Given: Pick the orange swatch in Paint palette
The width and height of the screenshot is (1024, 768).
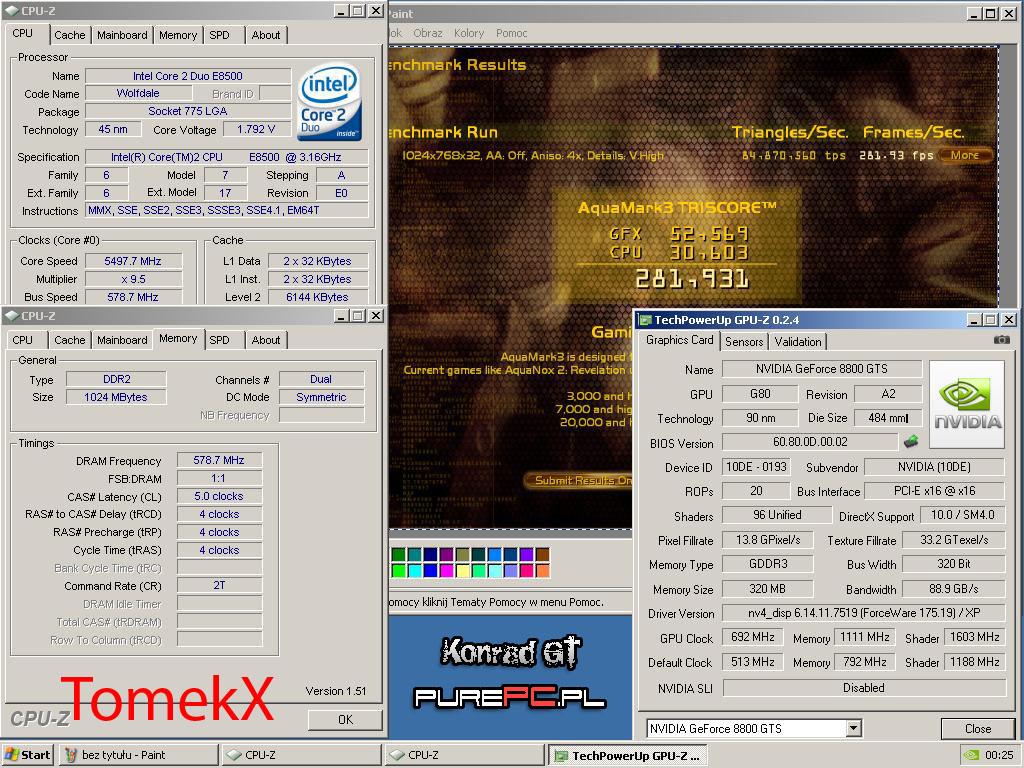Looking at the screenshot, I should point(543,571).
